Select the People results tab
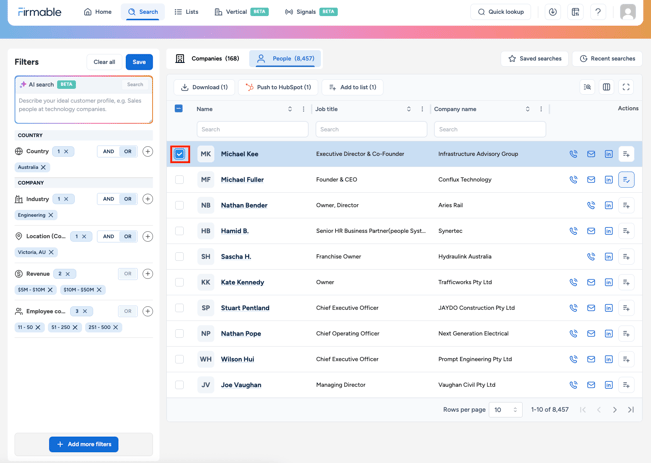The width and height of the screenshot is (651, 463). click(x=285, y=59)
